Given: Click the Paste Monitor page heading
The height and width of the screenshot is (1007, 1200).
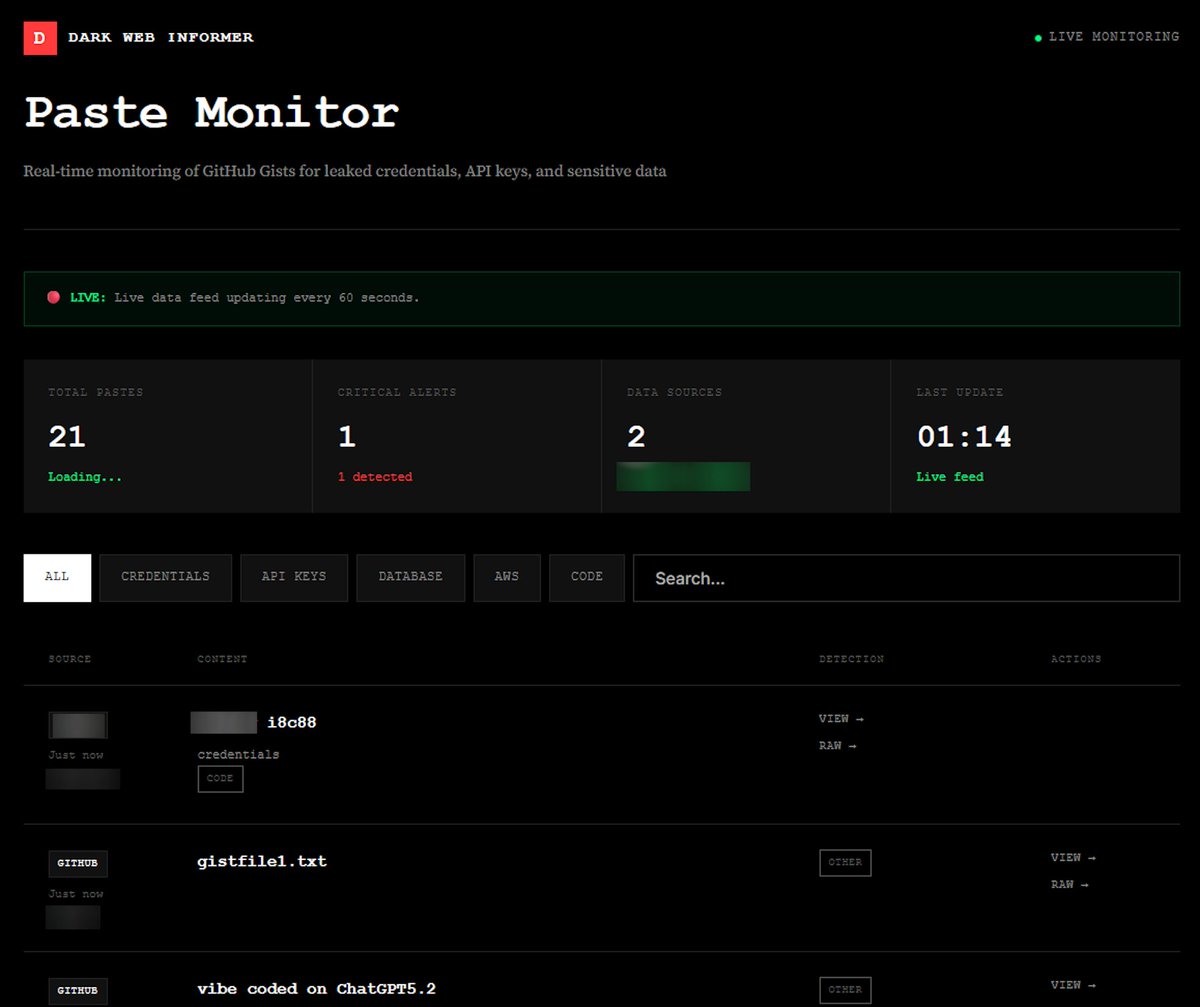Looking at the screenshot, I should [x=211, y=112].
